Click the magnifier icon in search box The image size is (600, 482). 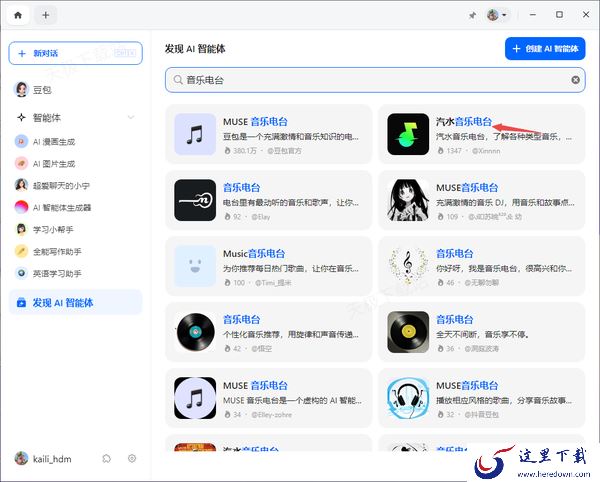click(178, 80)
